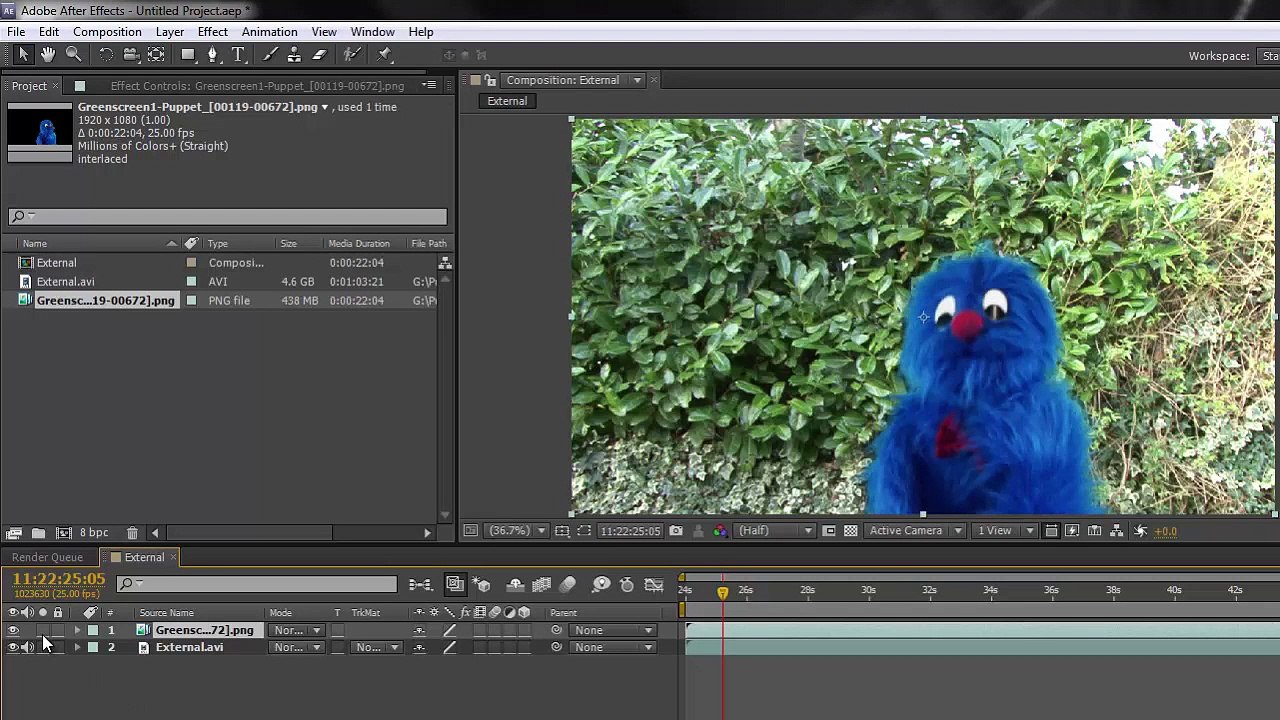
Task: Open Parent dropdown for External.avi layer
Action: pyautogui.click(x=614, y=648)
